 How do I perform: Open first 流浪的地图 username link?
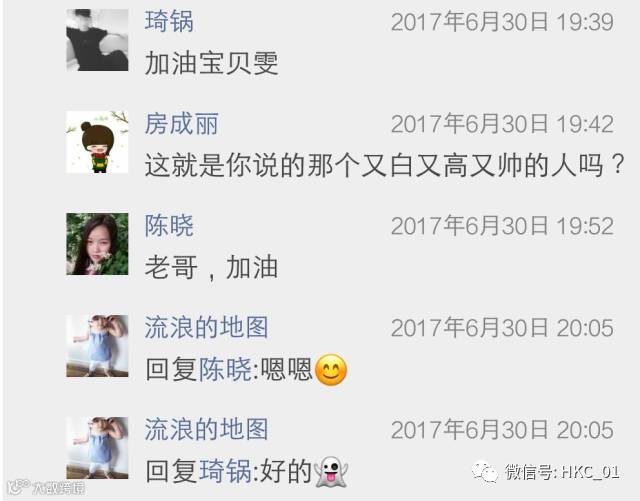point(207,327)
